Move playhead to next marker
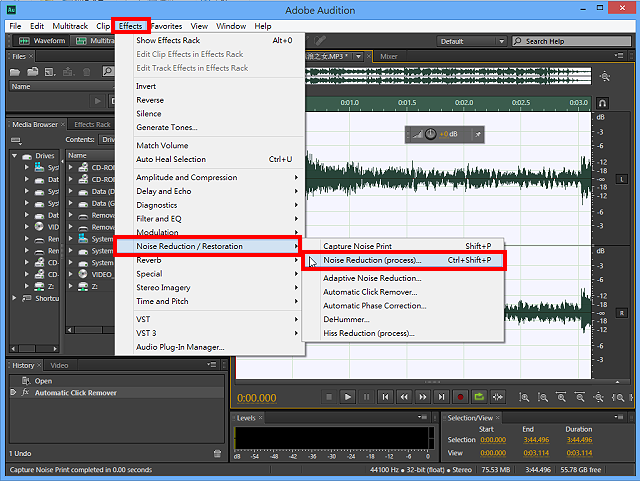 coord(442,397)
